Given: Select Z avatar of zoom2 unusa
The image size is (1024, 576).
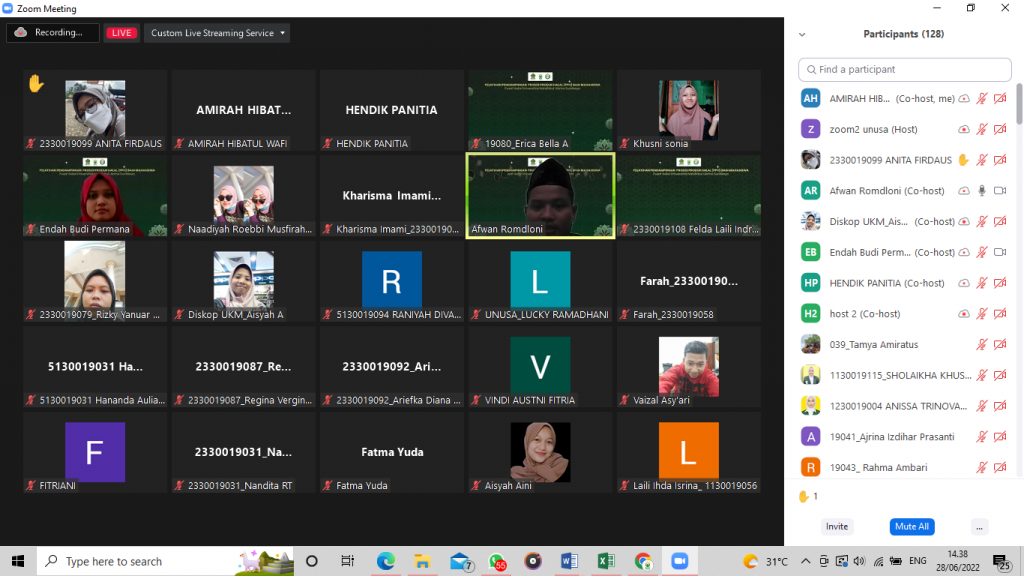Looking at the screenshot, I should [x=810, y=129].
